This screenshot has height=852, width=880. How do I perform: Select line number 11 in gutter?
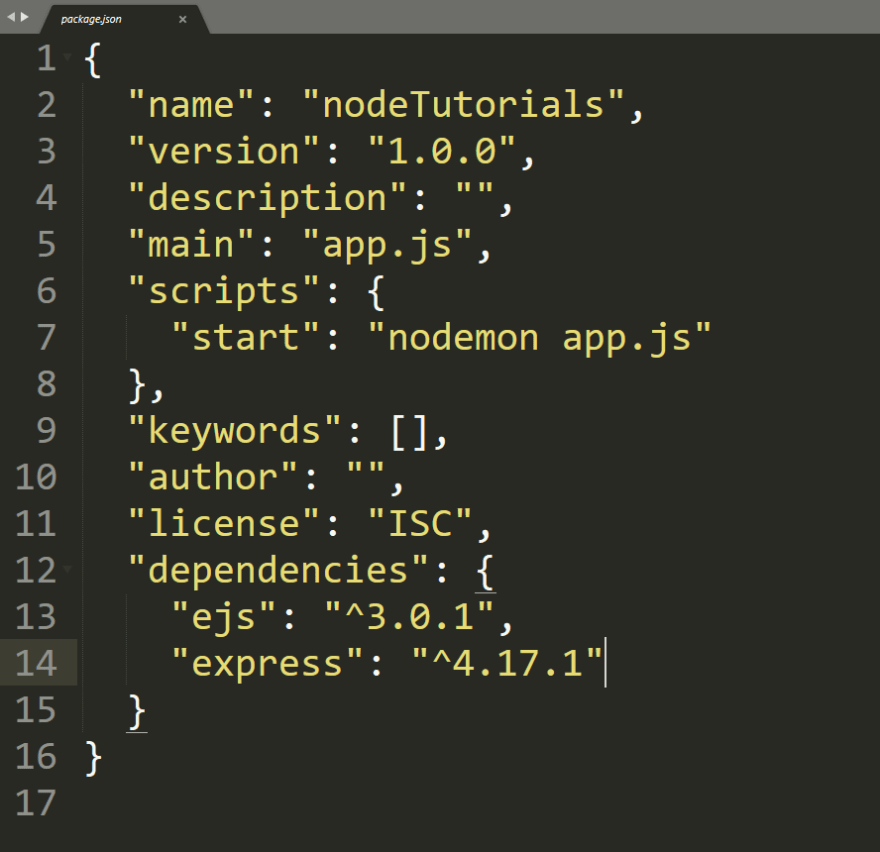pos(36,524)
